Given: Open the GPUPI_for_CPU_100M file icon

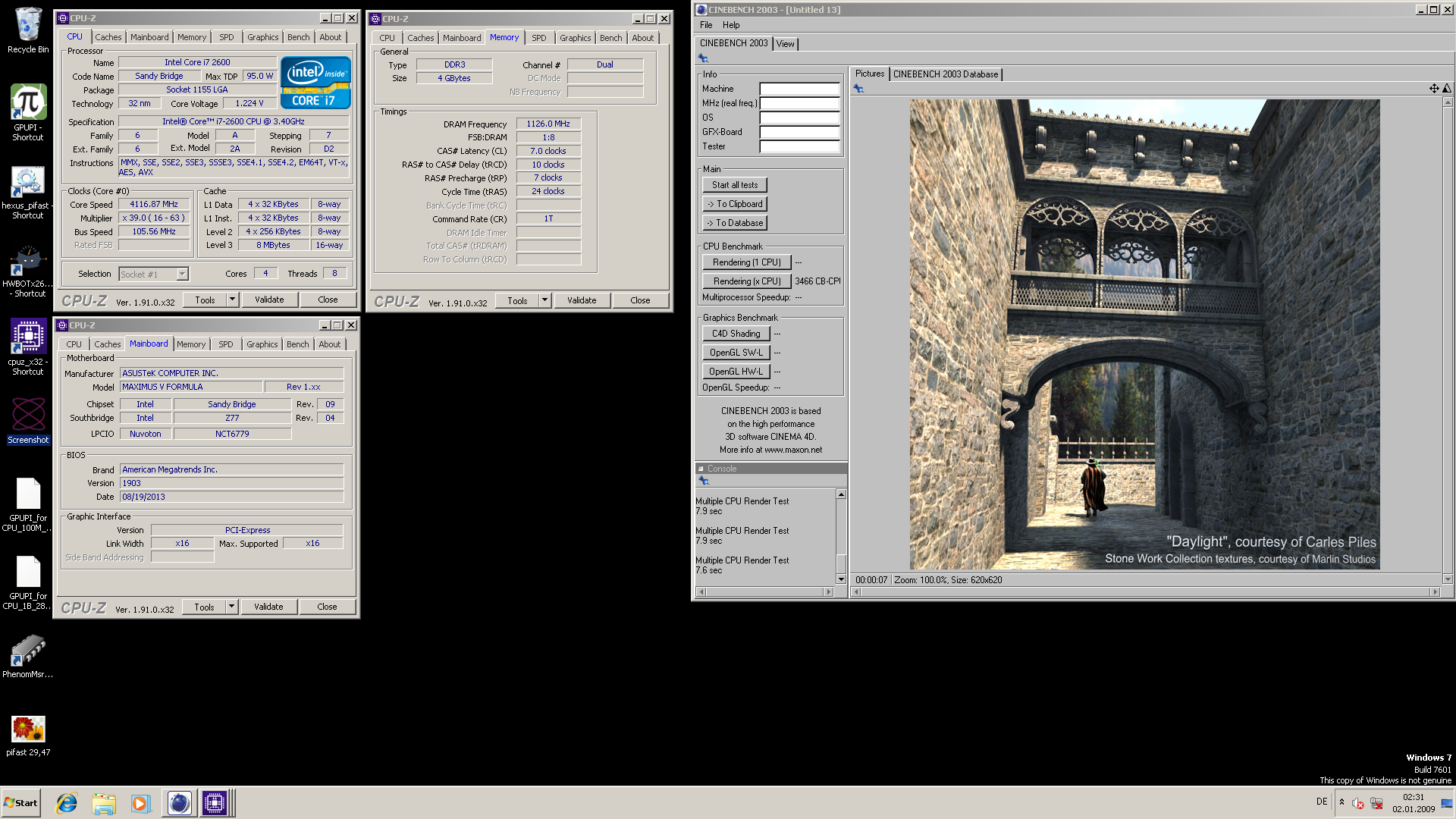Looking at the screenshot, I should click(x=28, y=504).
